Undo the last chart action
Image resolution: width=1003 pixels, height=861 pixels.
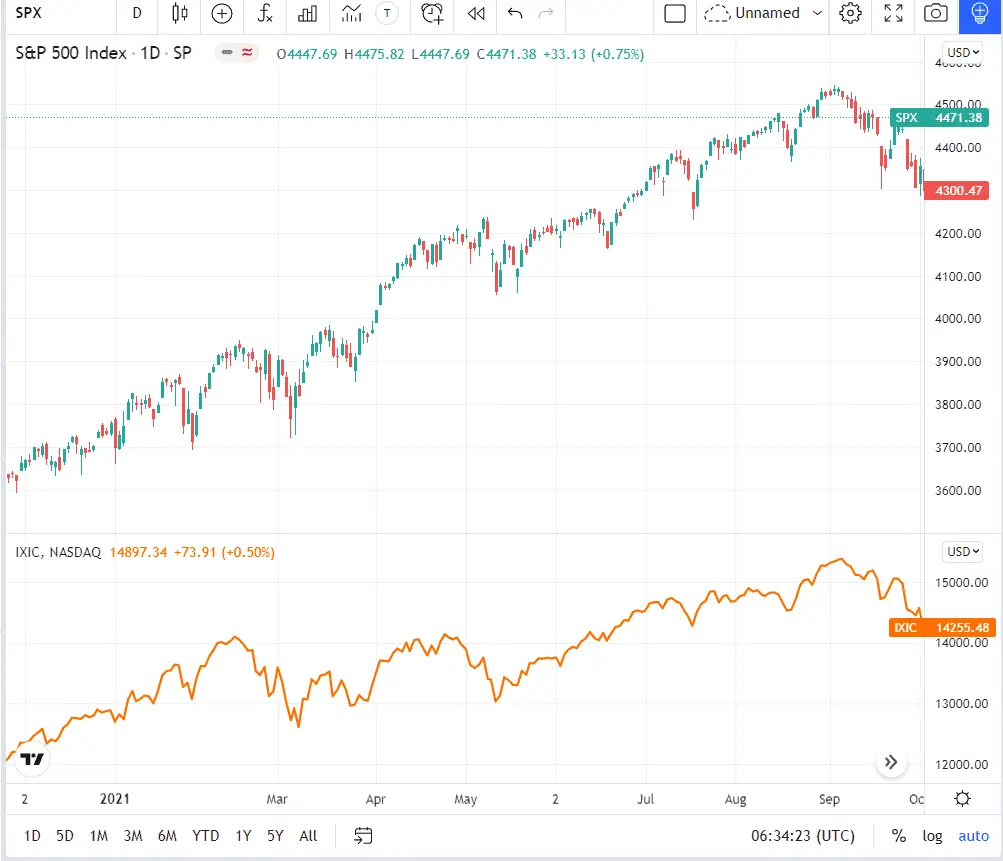[515, 13]
